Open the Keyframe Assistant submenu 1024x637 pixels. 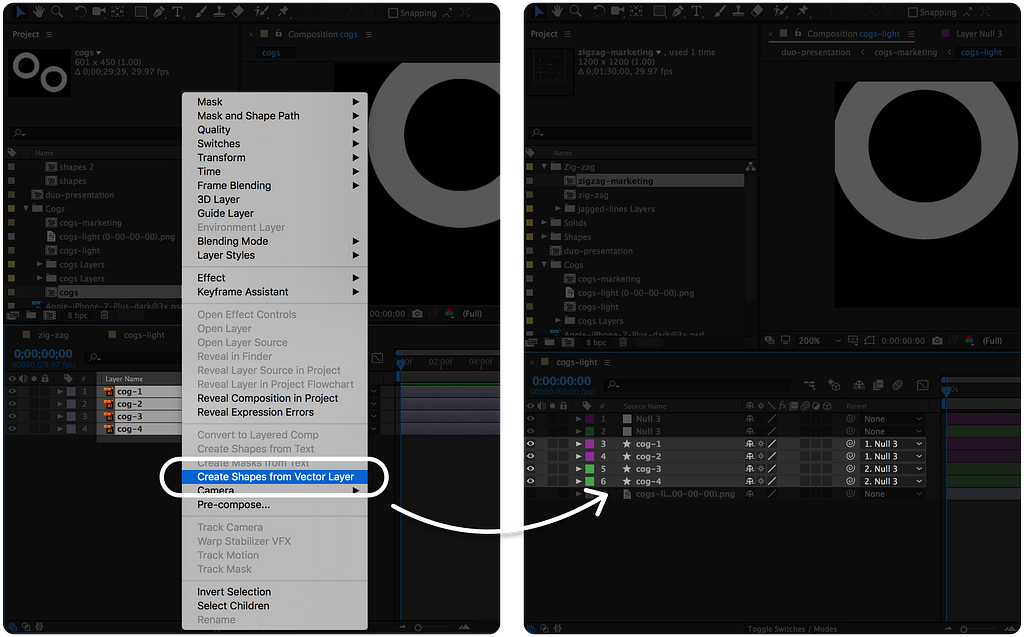(x=275, y=291)
